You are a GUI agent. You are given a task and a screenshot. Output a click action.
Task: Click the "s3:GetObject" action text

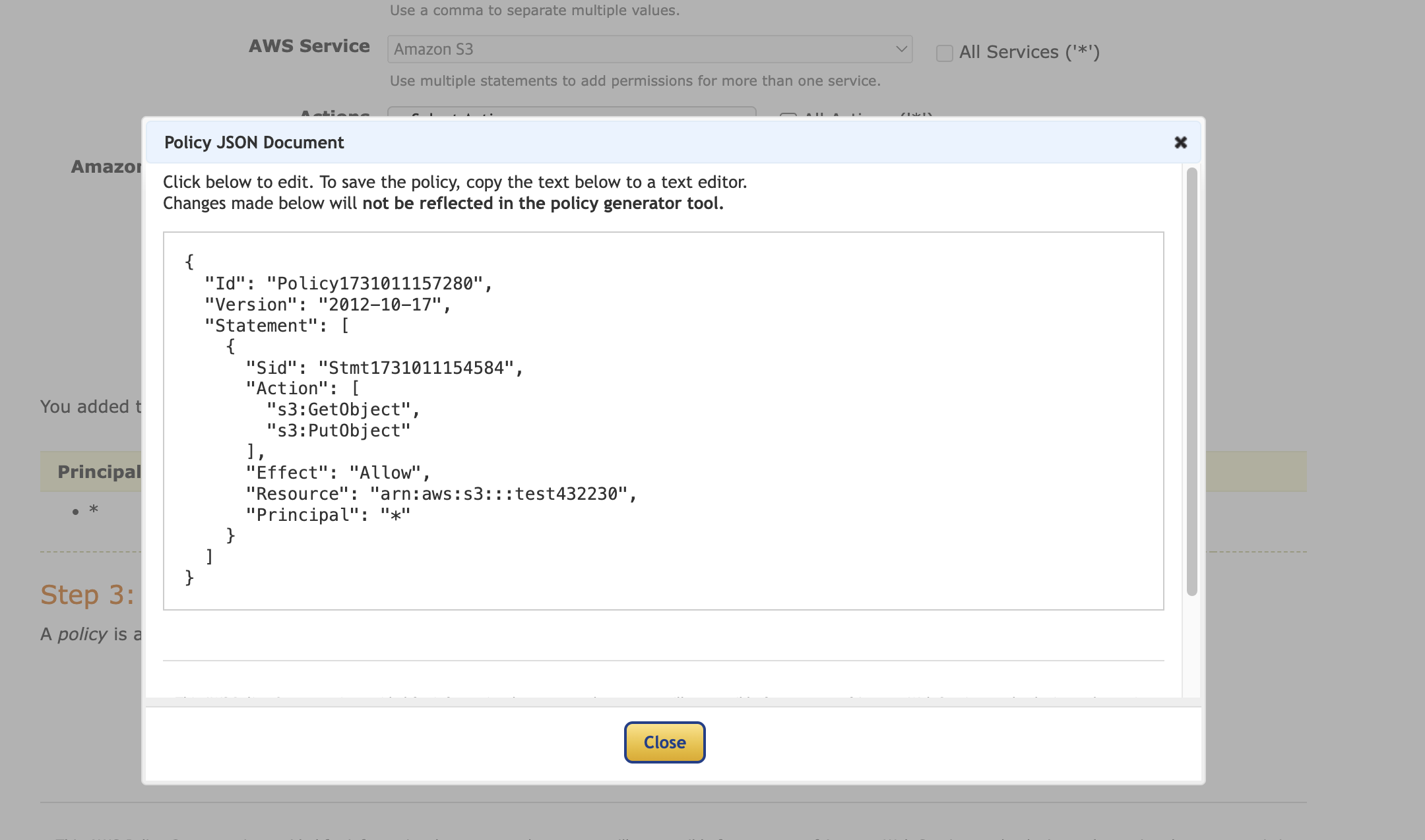[343, 409]
